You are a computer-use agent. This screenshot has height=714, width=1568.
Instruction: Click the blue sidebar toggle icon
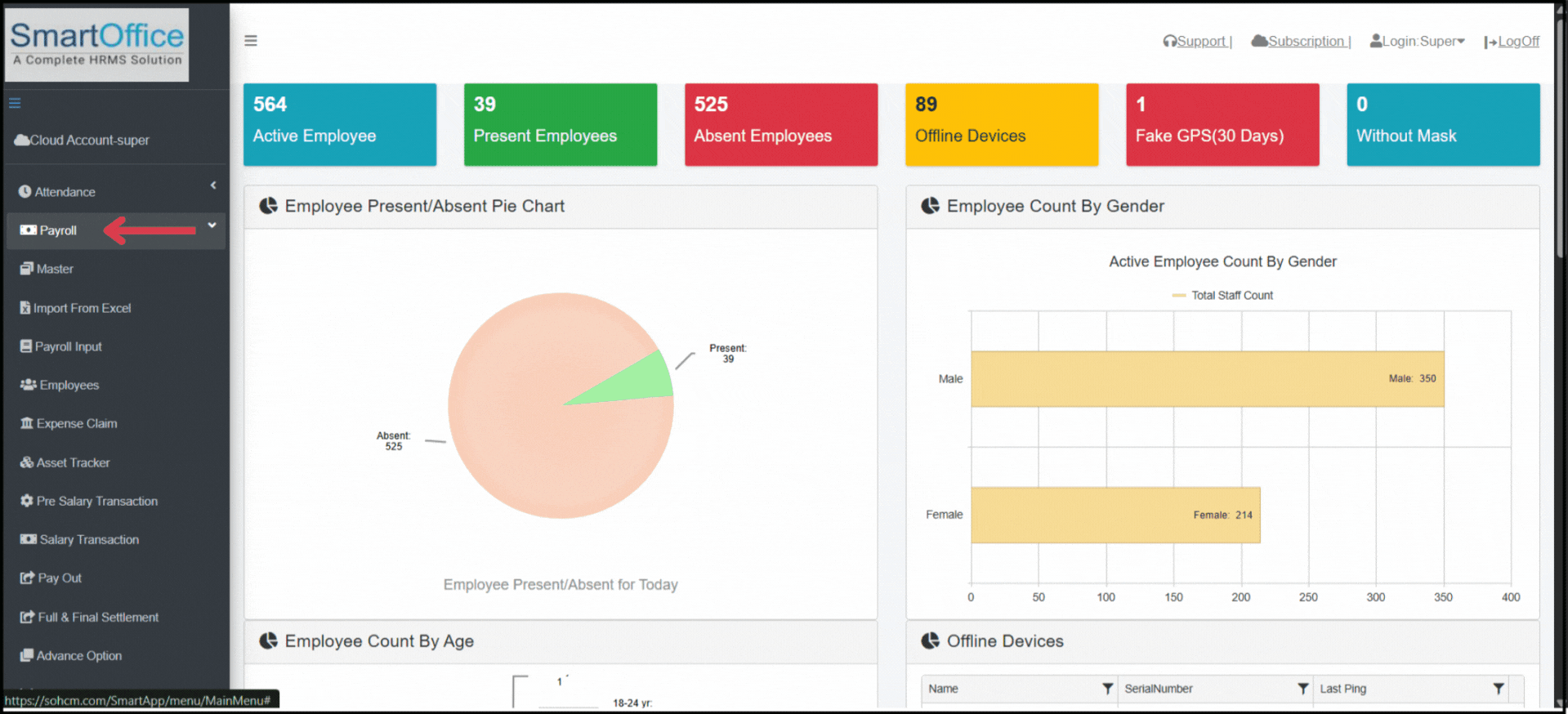(x=15, y=104)
